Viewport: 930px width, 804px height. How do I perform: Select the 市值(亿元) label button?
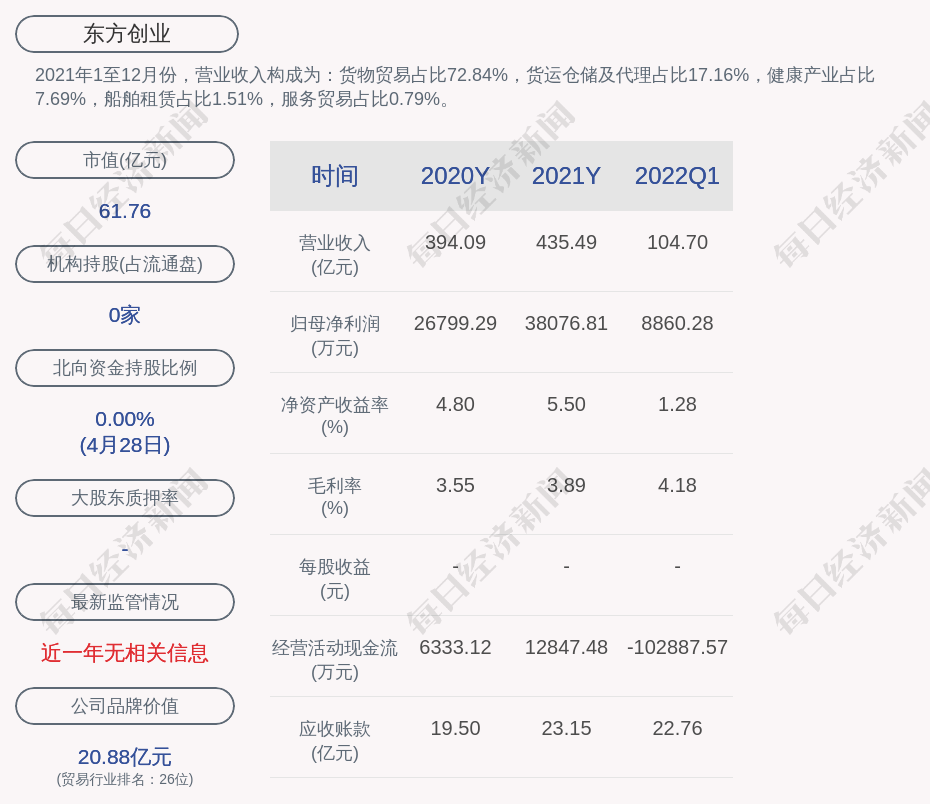(125, 160)
